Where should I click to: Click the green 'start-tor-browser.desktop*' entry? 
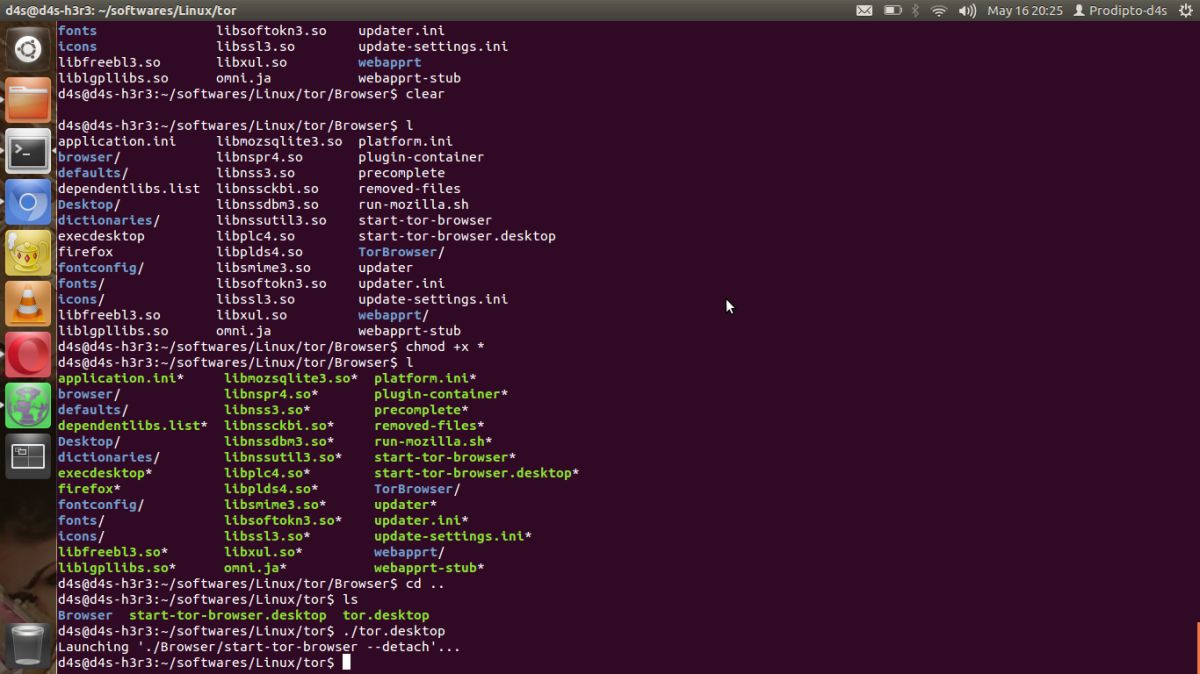[476, 473]
